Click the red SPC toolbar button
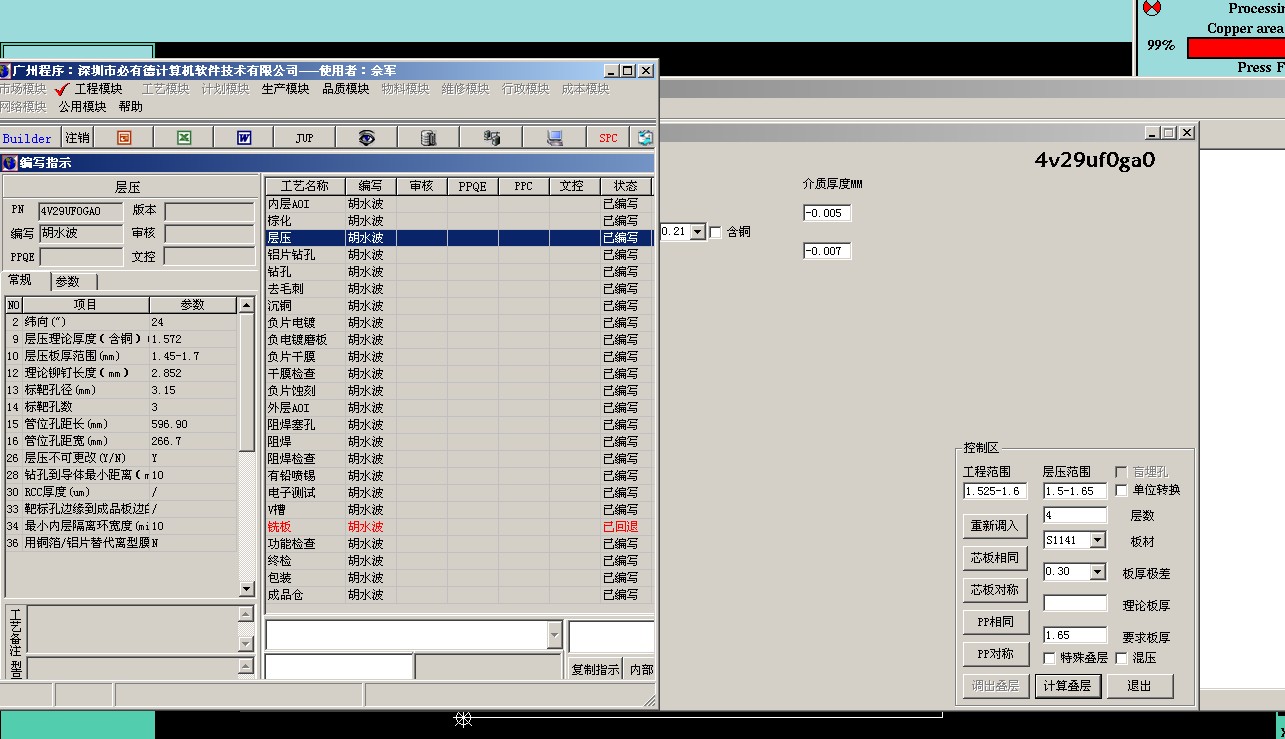Screen dimensions: 1285x739 (608, 138)
